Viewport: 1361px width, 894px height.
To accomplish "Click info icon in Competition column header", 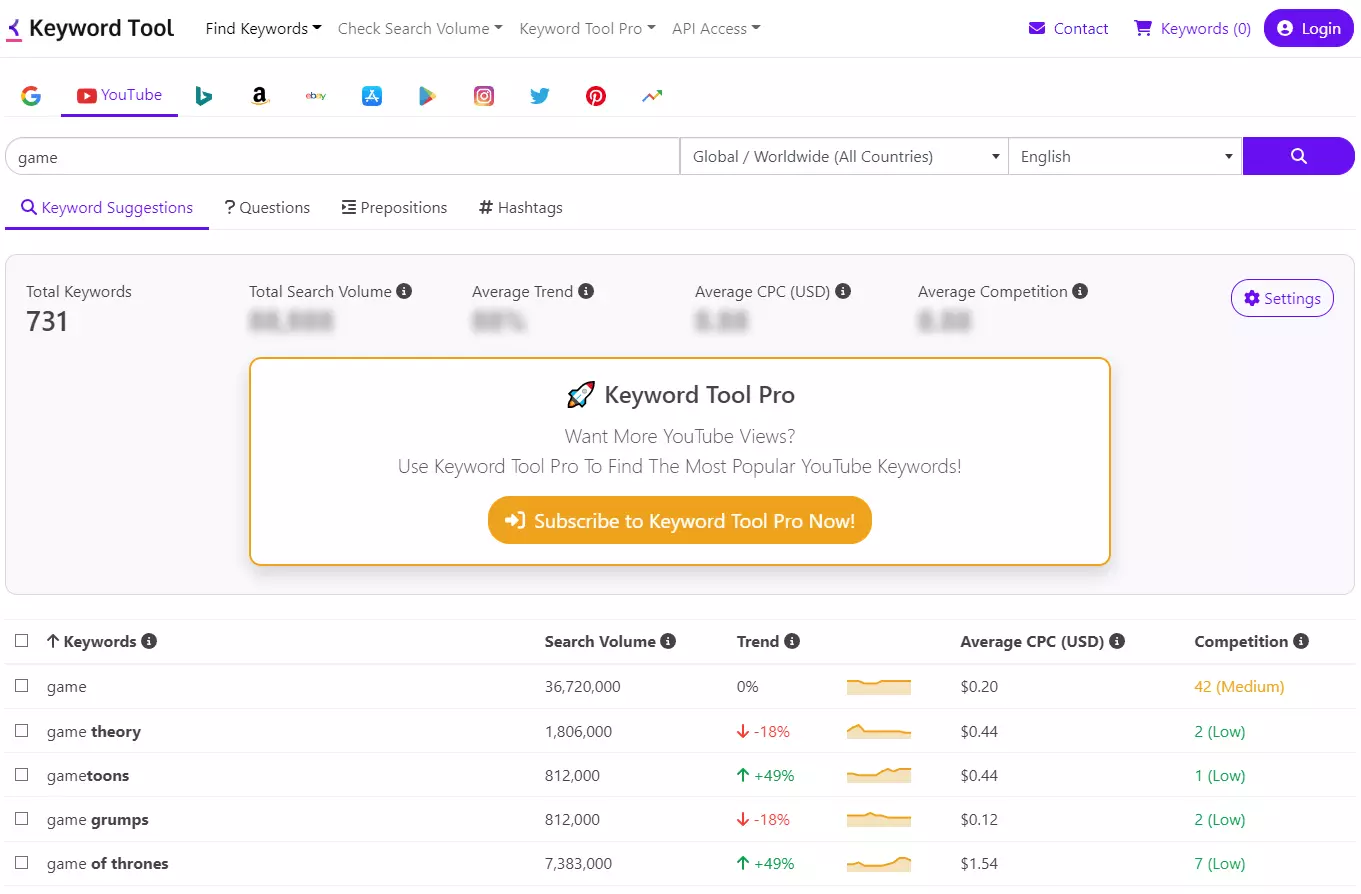I will (1301, 641).
